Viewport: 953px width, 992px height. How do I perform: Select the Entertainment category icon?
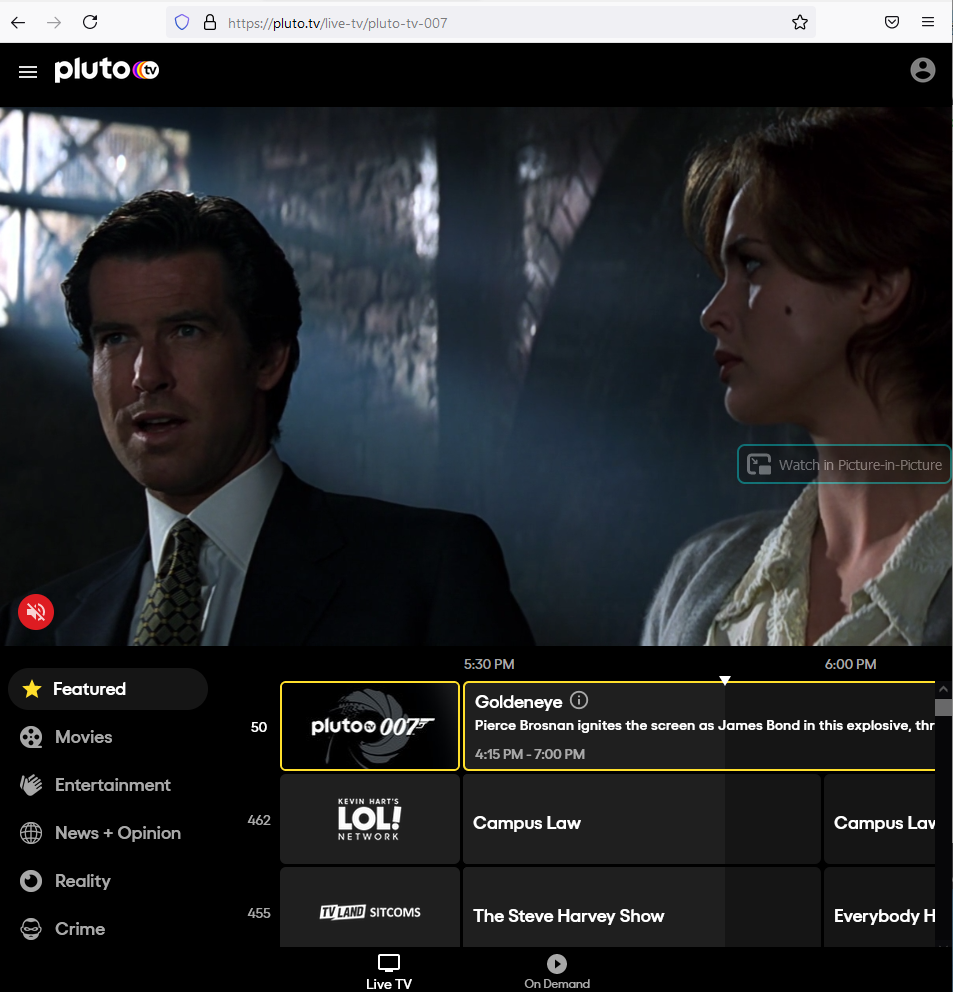(x=30, y=784)
